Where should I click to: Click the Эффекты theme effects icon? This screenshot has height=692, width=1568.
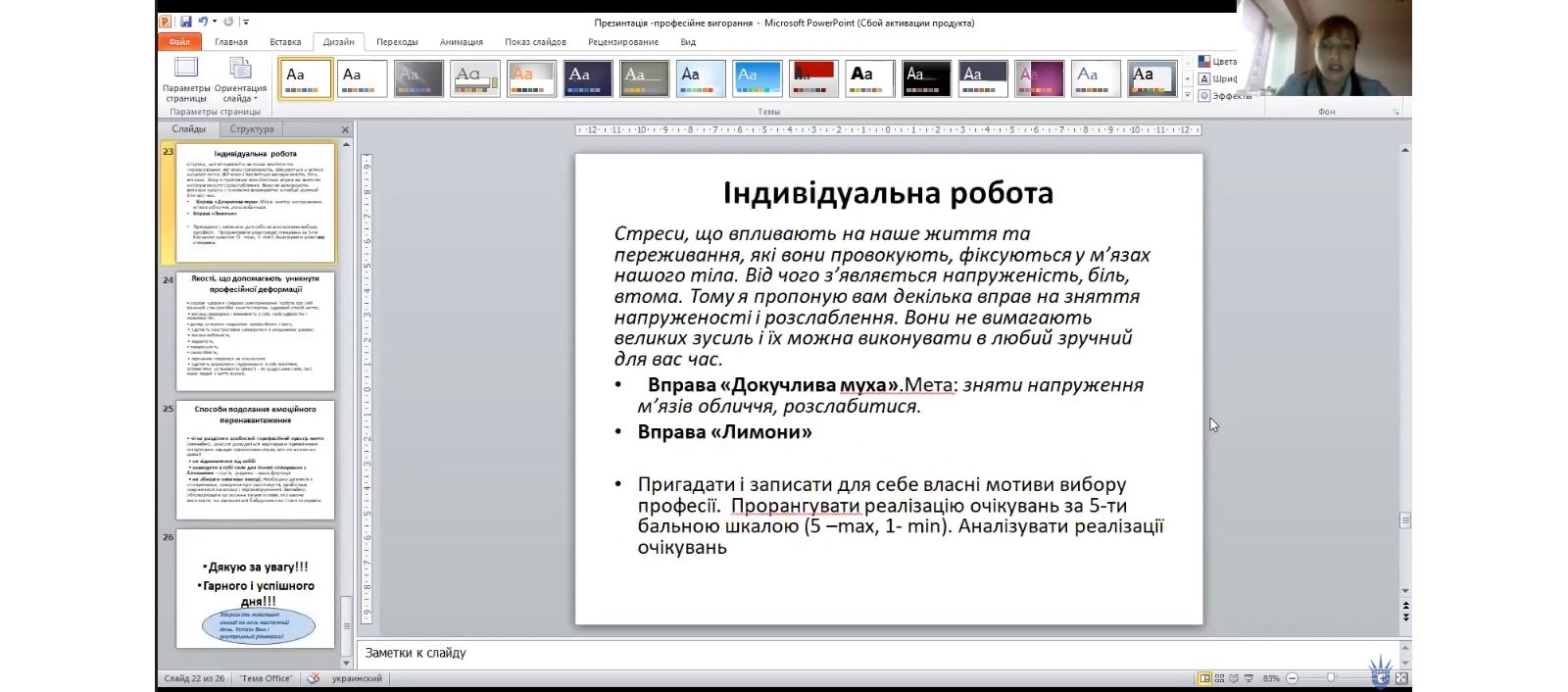pyautogui.click(x=1204, y=95)
